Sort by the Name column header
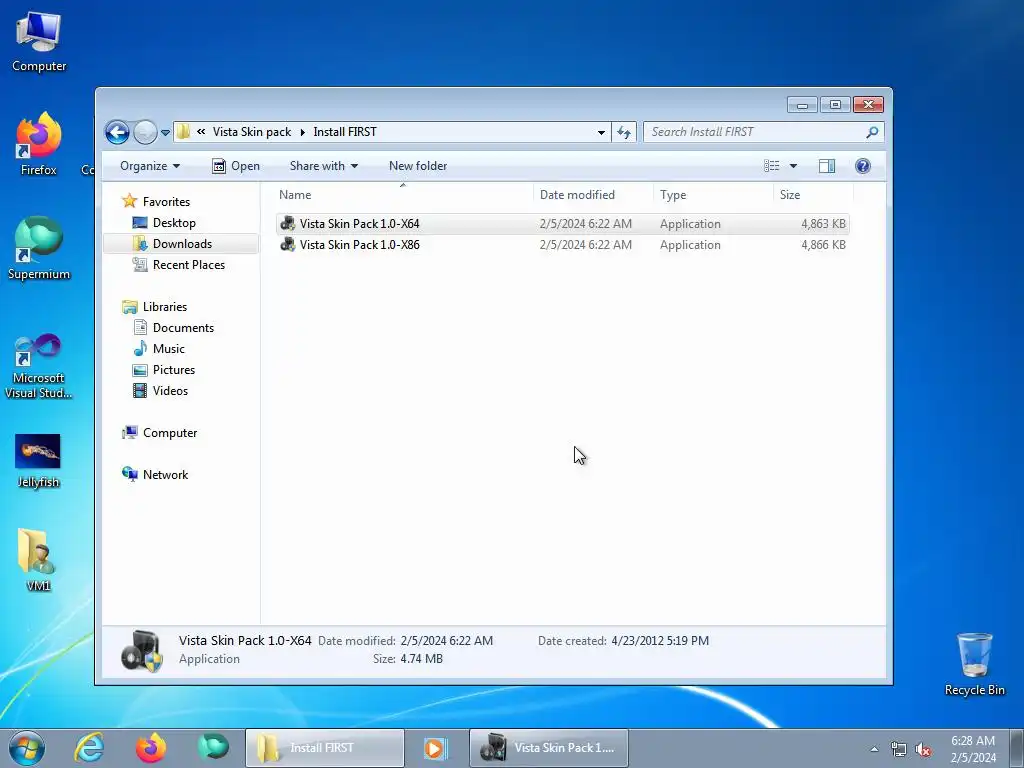 [x=402, y=195]
